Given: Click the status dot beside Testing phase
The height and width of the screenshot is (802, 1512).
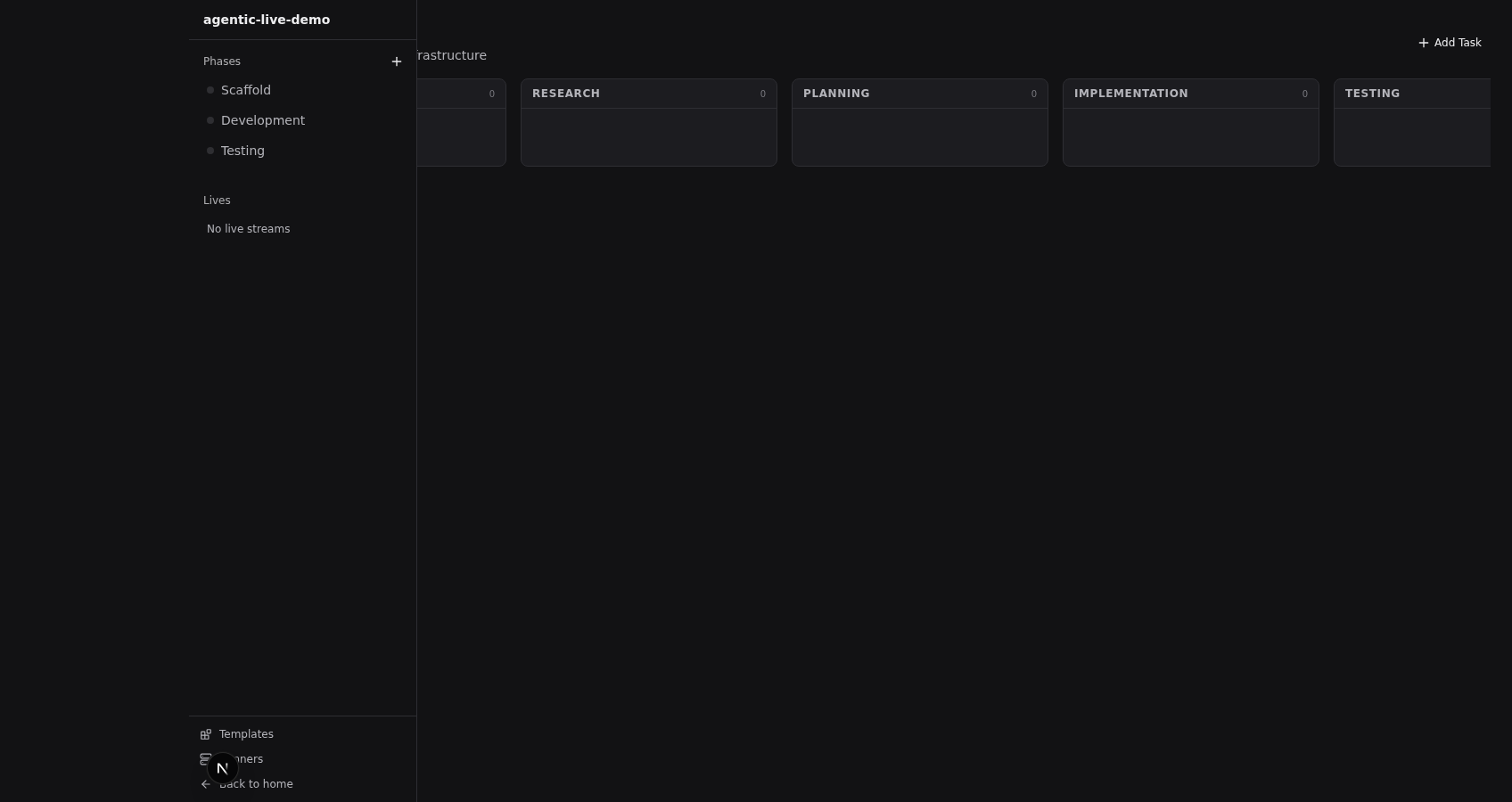Looking at the screenshot, I should point(210,151).
